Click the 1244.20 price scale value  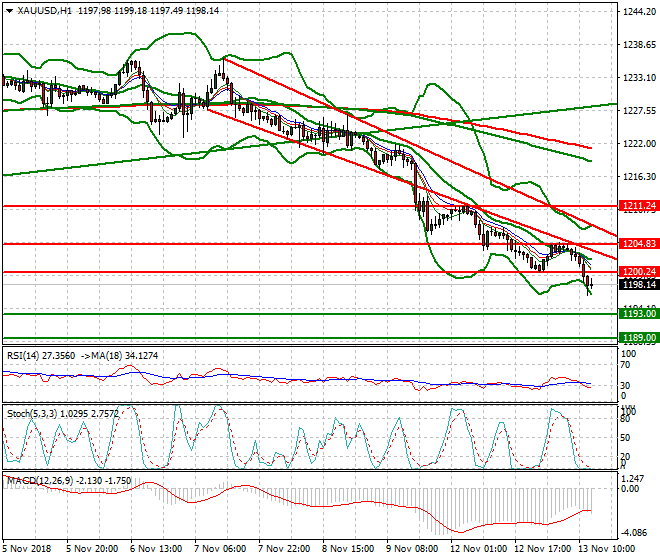tap(639, 12)
